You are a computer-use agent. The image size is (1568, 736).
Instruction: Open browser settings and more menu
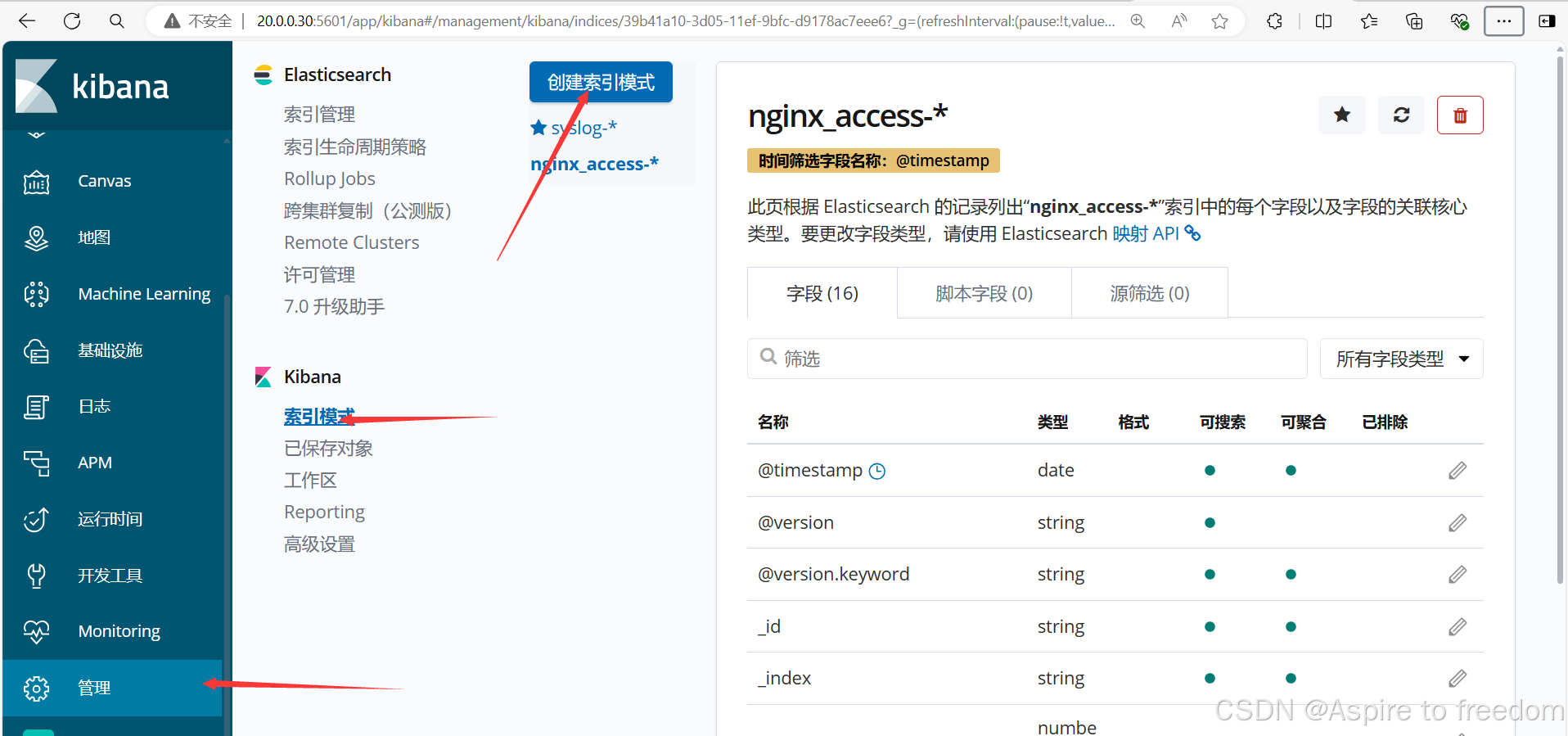1504,21
